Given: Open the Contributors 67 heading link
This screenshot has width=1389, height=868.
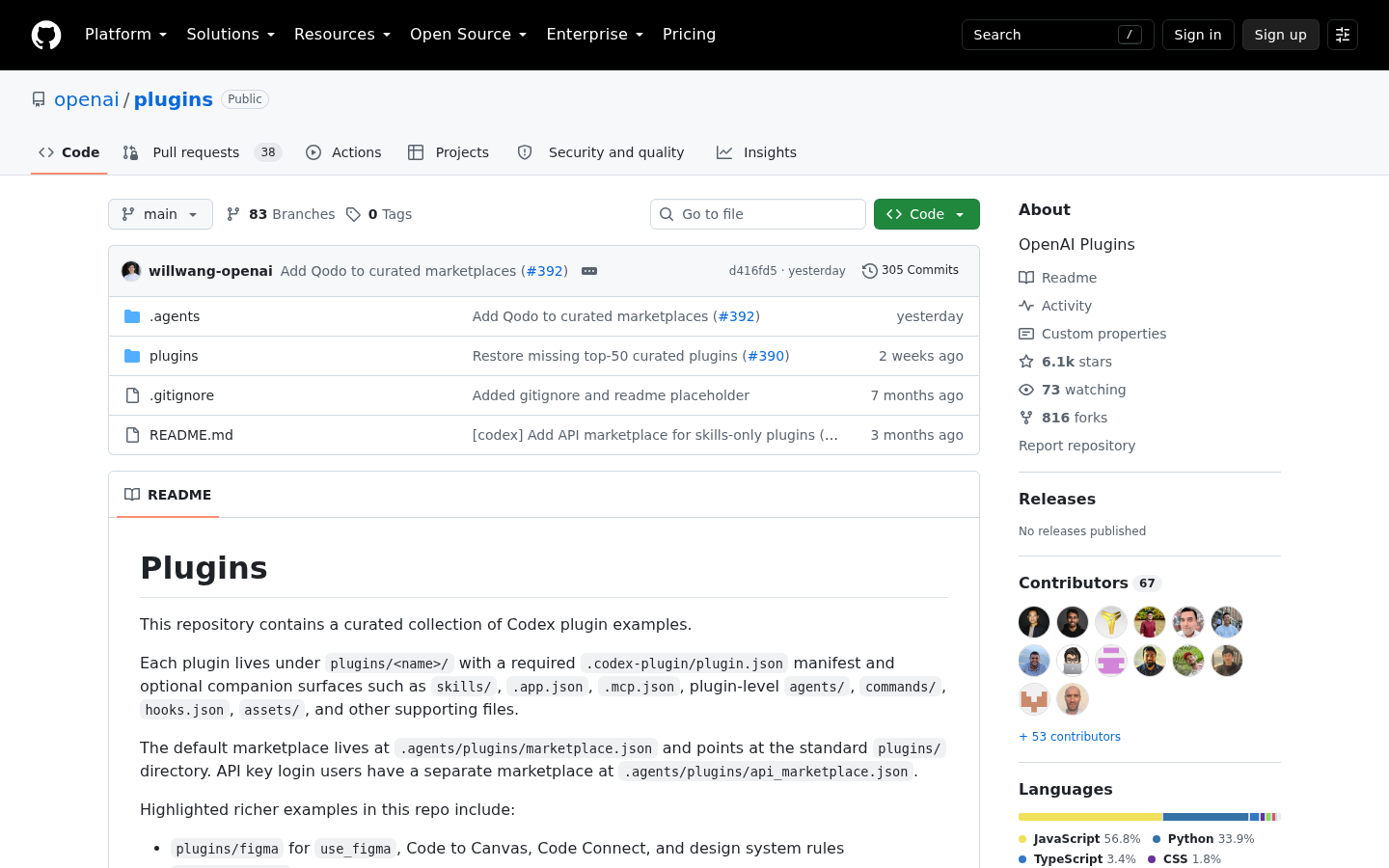Looking at the screenshot, I should [x=1090, y=583].
